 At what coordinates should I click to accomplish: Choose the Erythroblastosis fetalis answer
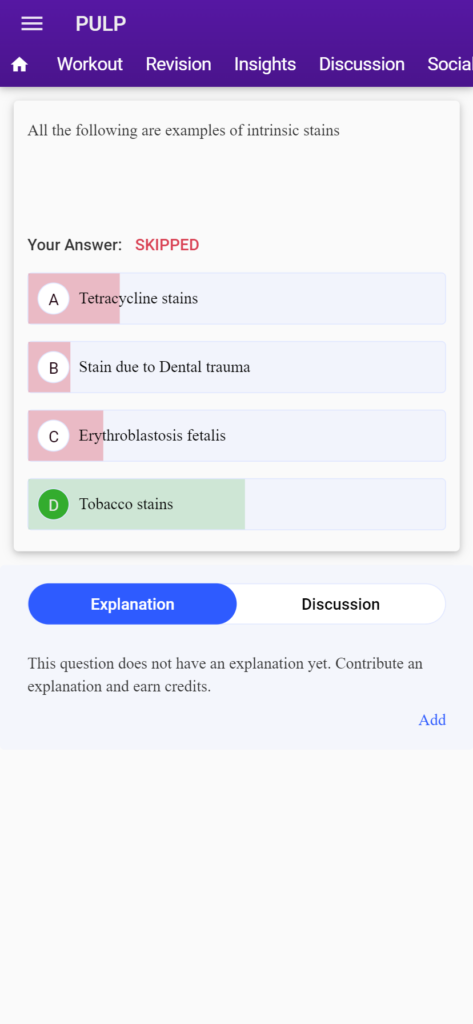pyautogui.click(x=236, y=436)
